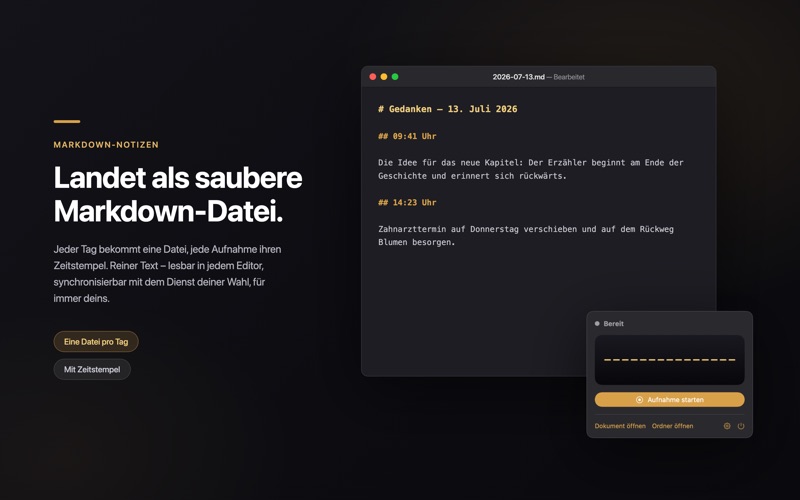800x500 pixels.
Task: Click the line starting Zahnarzttermin auf Donnerstag
Action: (526, 229)
